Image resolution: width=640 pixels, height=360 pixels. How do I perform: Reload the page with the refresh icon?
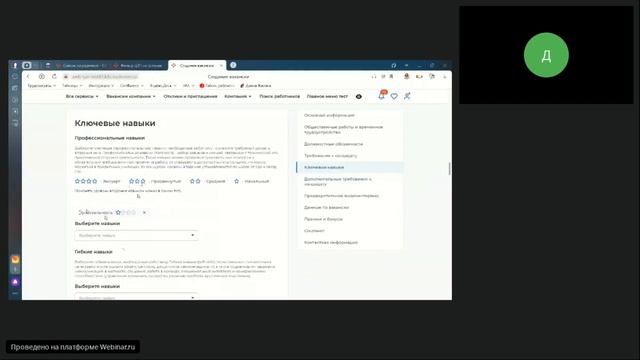click(x=54, y=76)
